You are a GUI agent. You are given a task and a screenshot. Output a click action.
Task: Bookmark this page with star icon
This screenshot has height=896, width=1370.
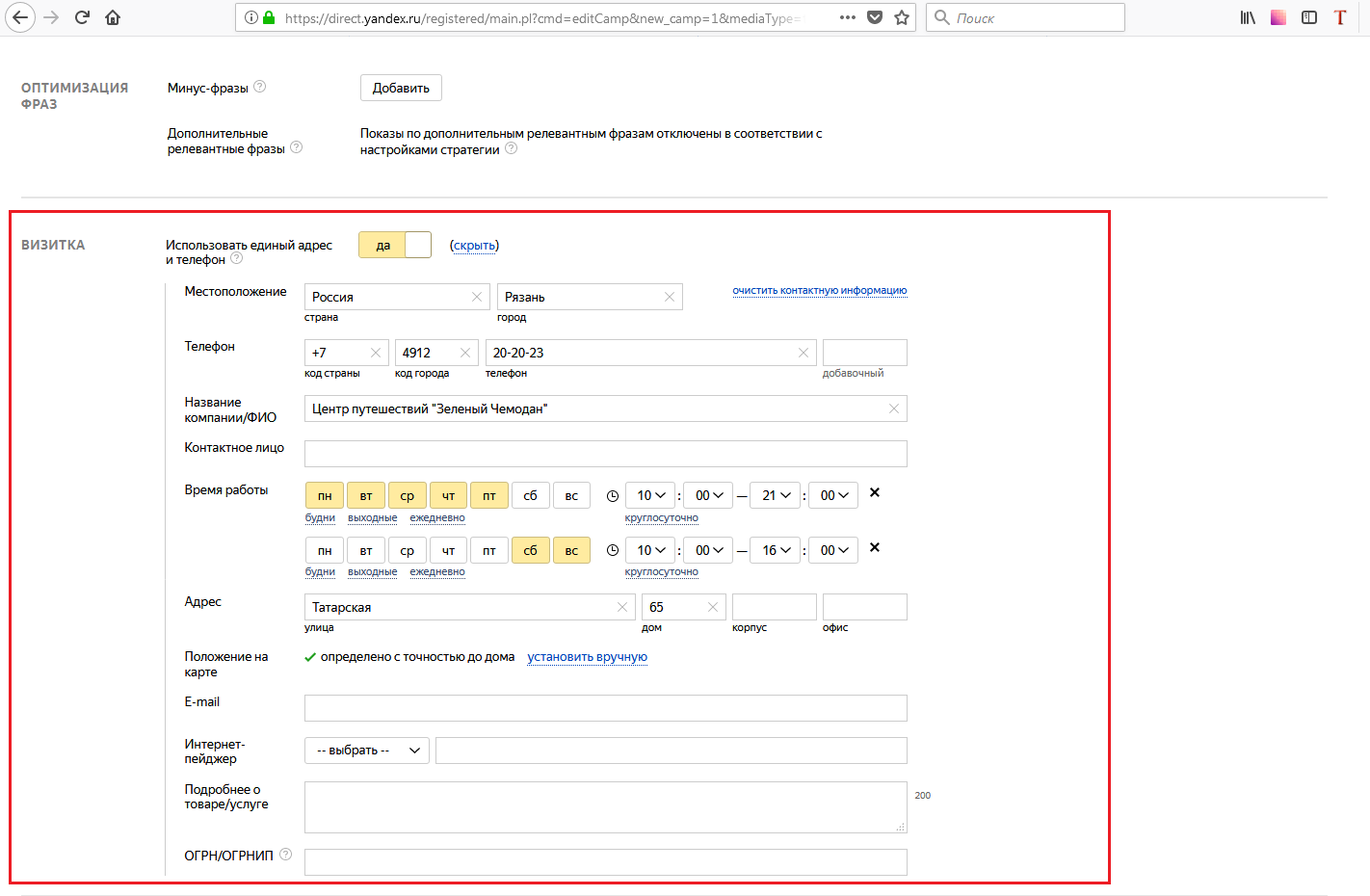(x=902, y=17)
